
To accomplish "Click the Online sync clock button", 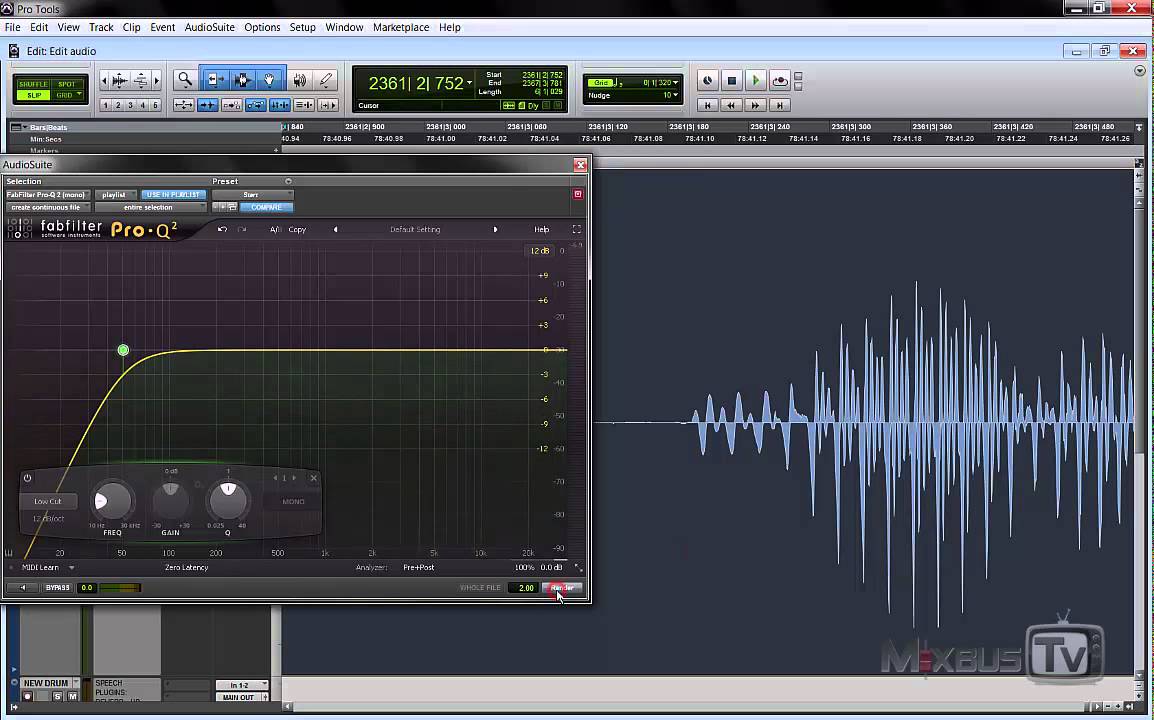I will (x=707, y=80).
